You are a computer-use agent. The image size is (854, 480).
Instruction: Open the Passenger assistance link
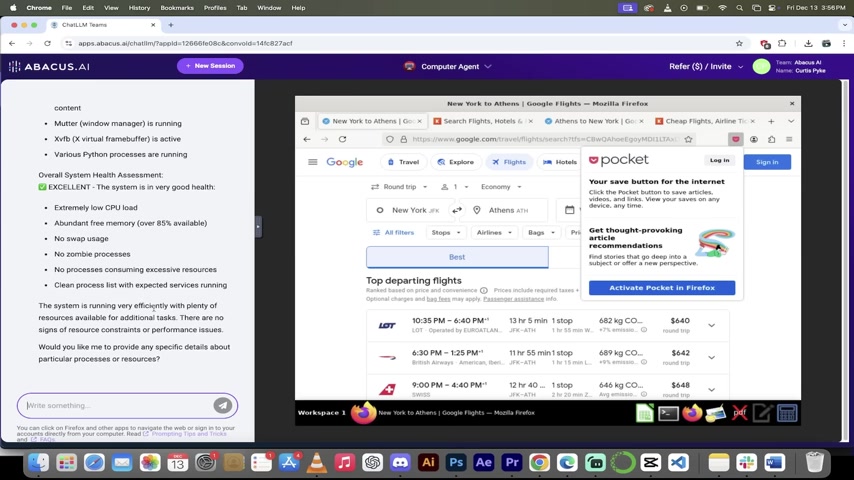click(x=514, y=299)
